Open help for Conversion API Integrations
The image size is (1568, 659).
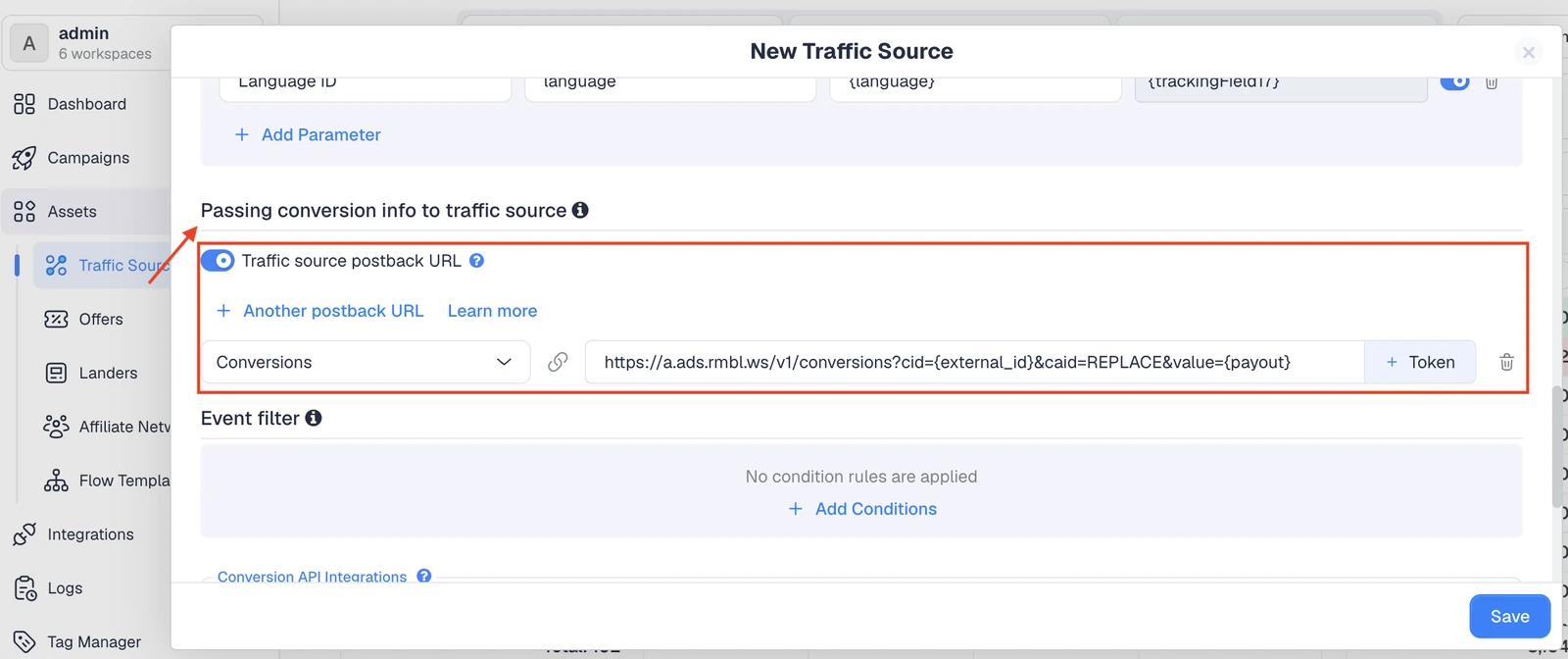click(x=423, y=576)
